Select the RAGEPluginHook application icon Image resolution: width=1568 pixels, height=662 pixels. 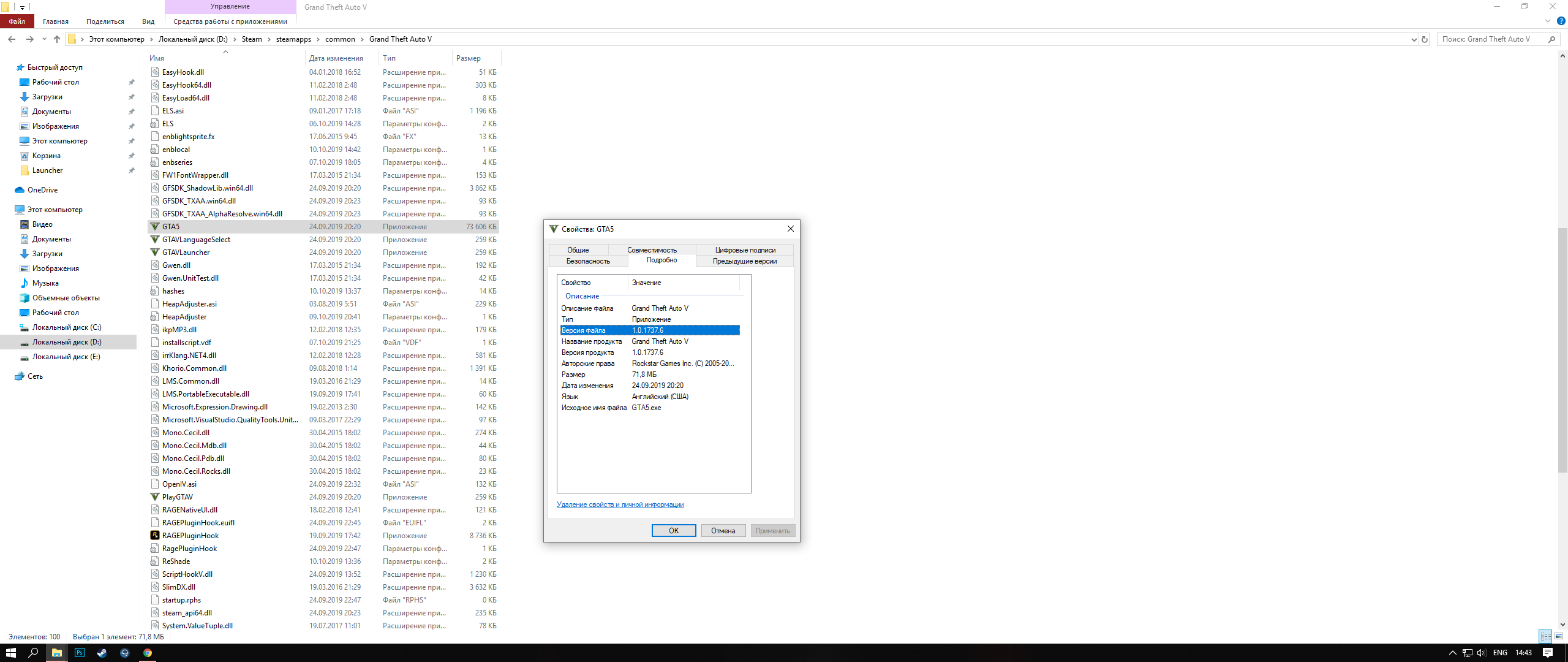155,535
